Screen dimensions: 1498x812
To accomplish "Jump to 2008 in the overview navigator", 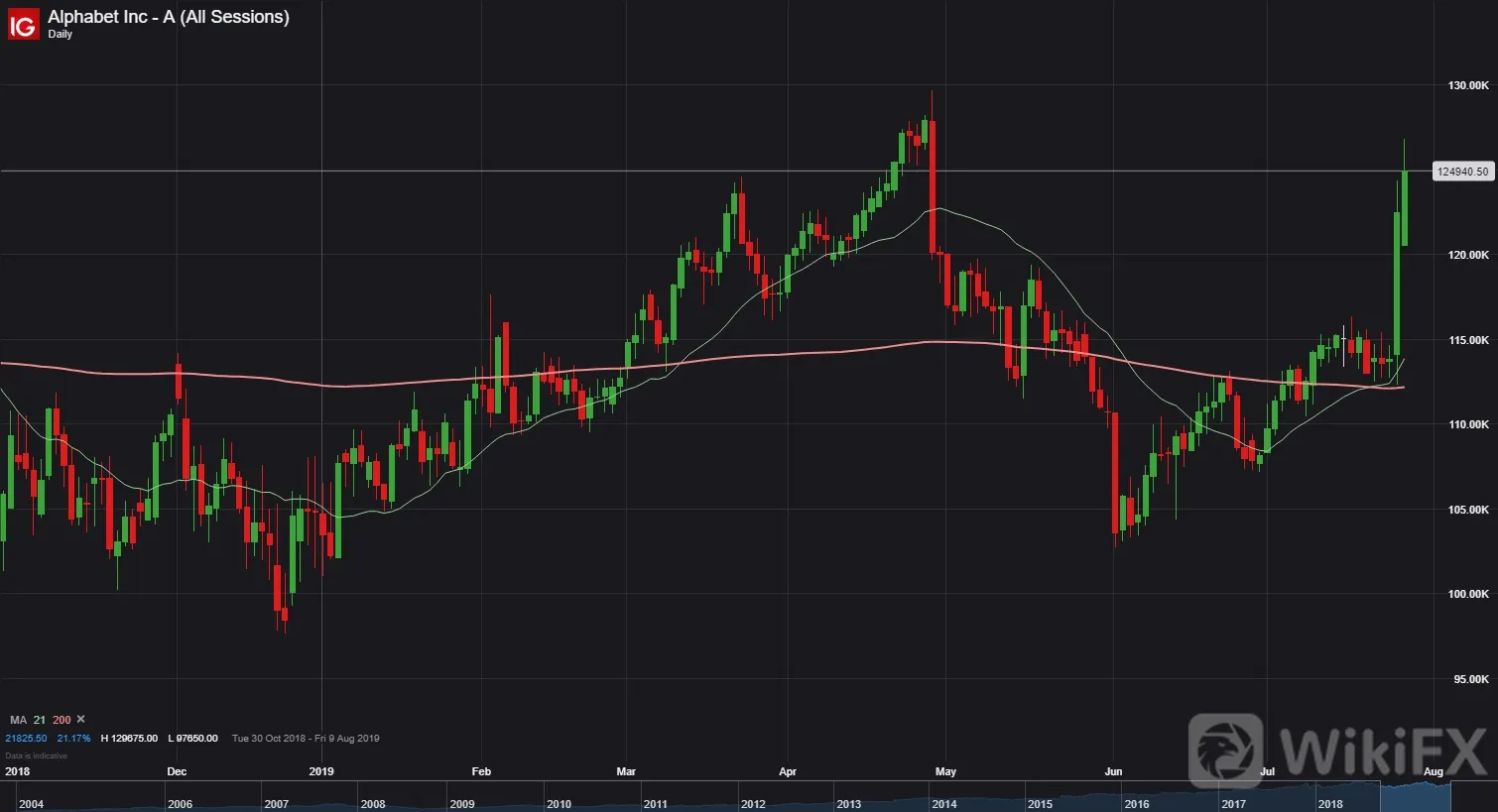I will tap(373, 804).
